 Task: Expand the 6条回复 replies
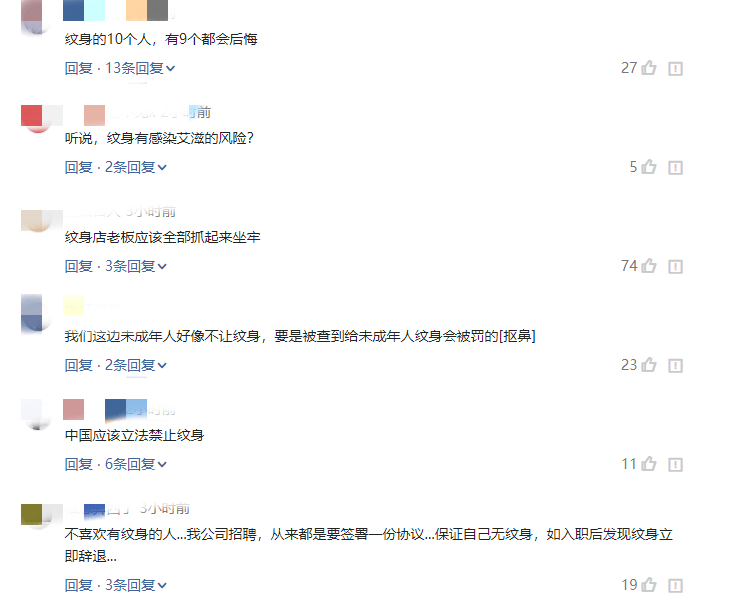(136, 464)
